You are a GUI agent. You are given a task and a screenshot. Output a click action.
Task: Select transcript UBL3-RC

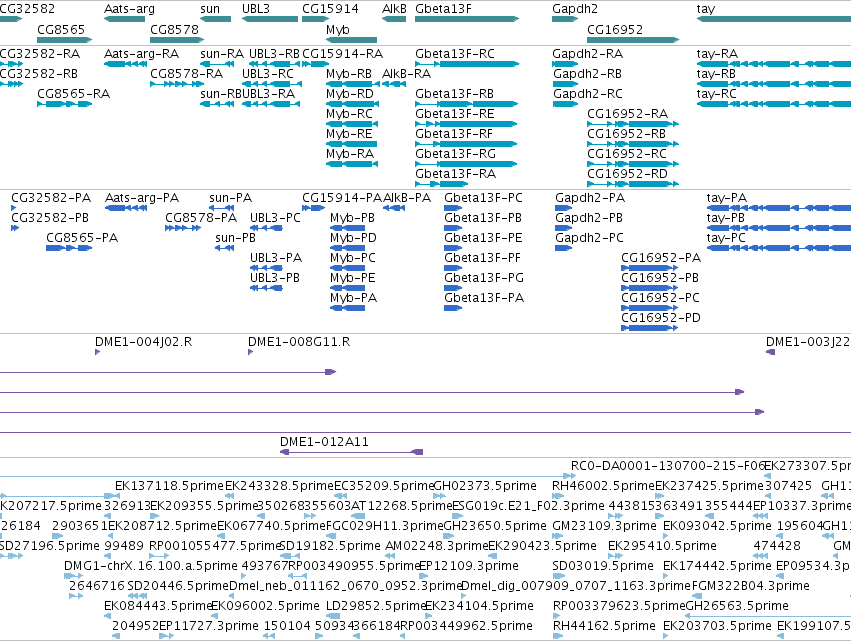pos(268,74)
